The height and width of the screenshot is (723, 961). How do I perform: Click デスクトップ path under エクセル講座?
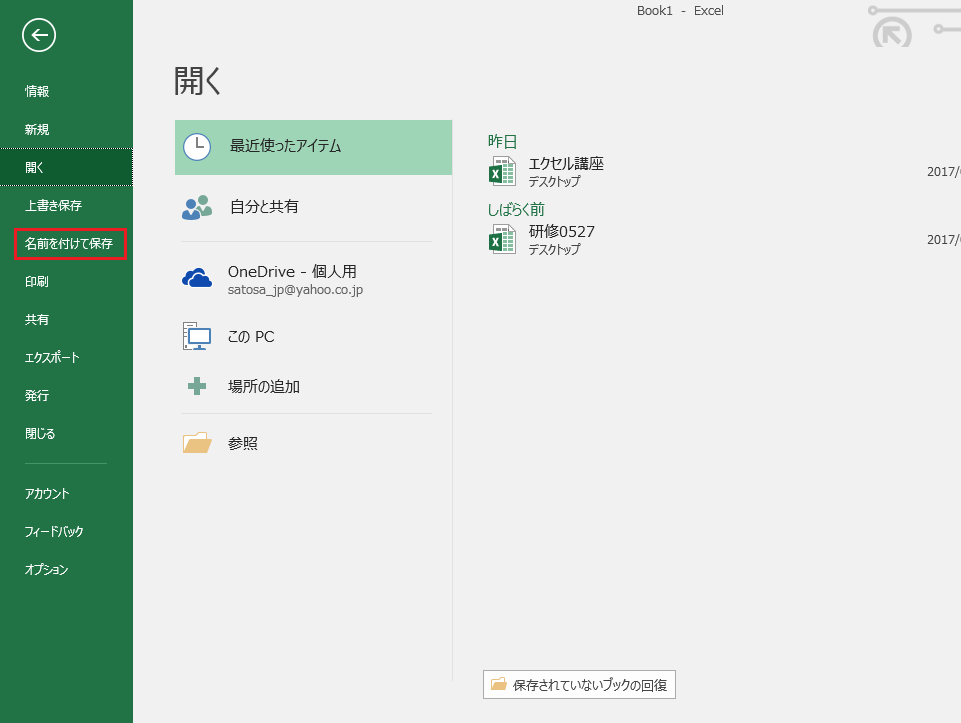pyautogui.click(x=554, y=181)
